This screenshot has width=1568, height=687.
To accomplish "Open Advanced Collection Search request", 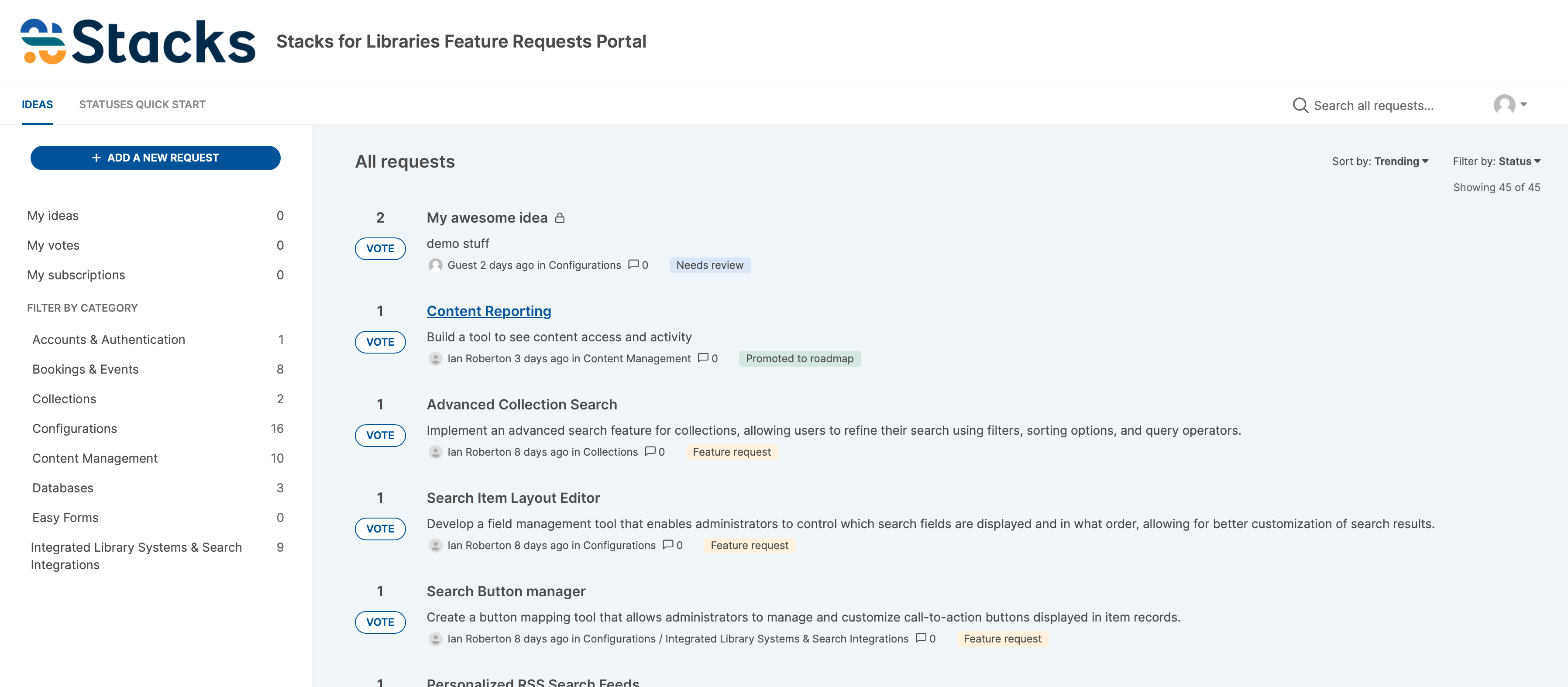I will (522, 405).
